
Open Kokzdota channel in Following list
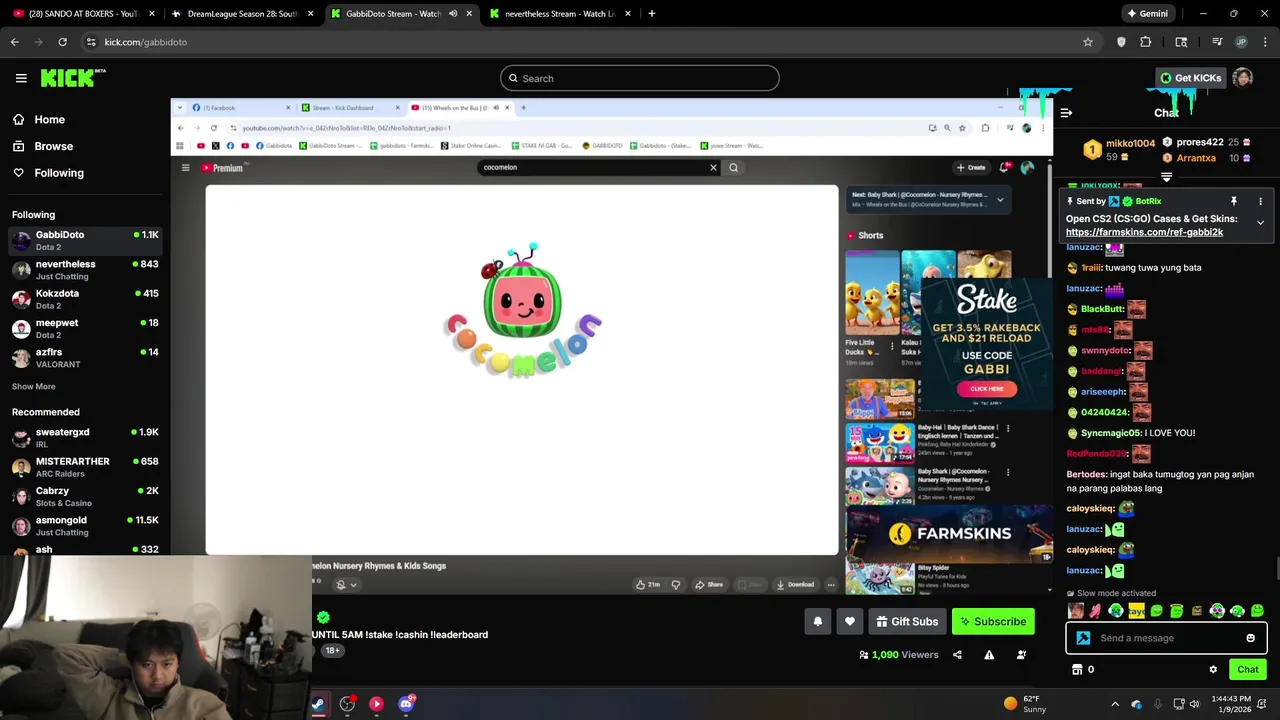click(85, 299)
